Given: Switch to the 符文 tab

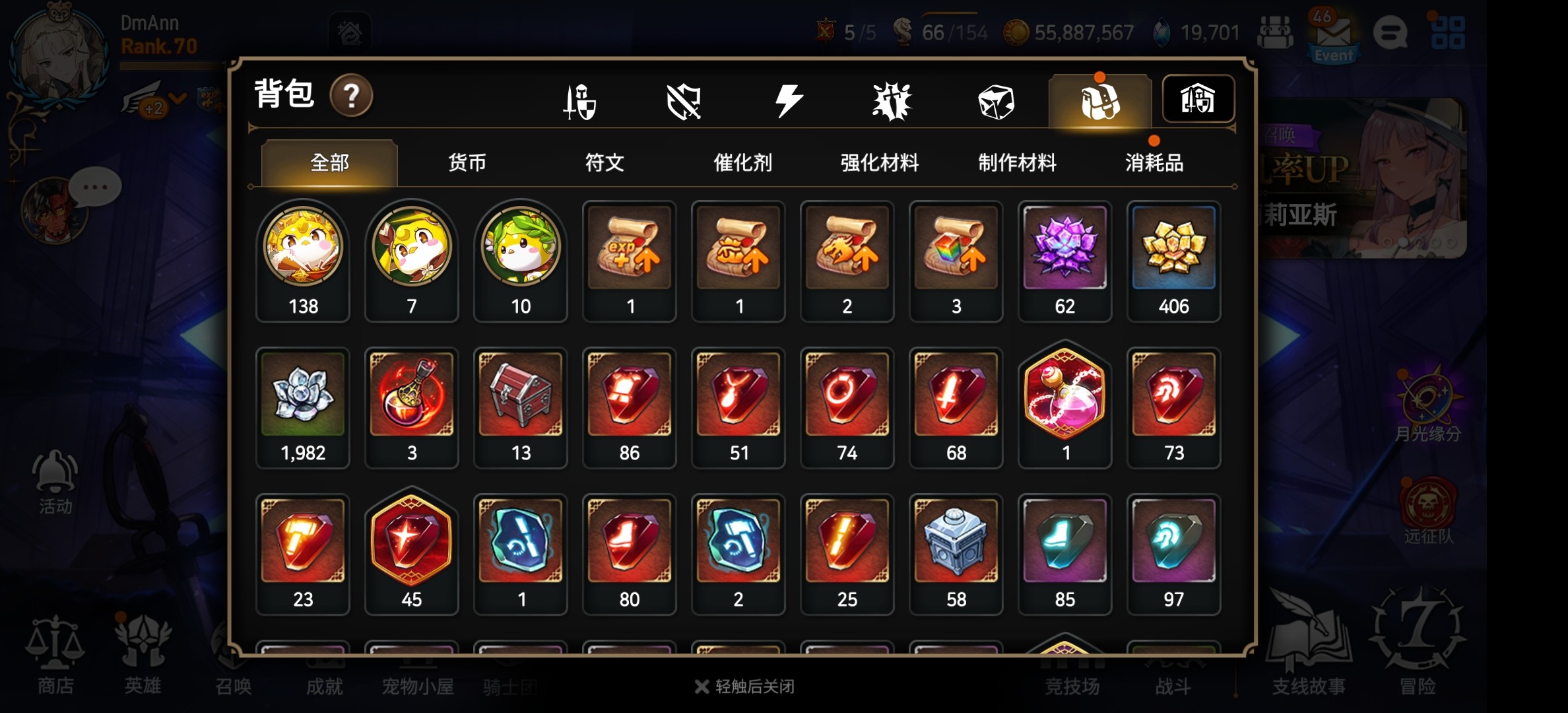Looking at the screenshot, I should tap(604, 162).
